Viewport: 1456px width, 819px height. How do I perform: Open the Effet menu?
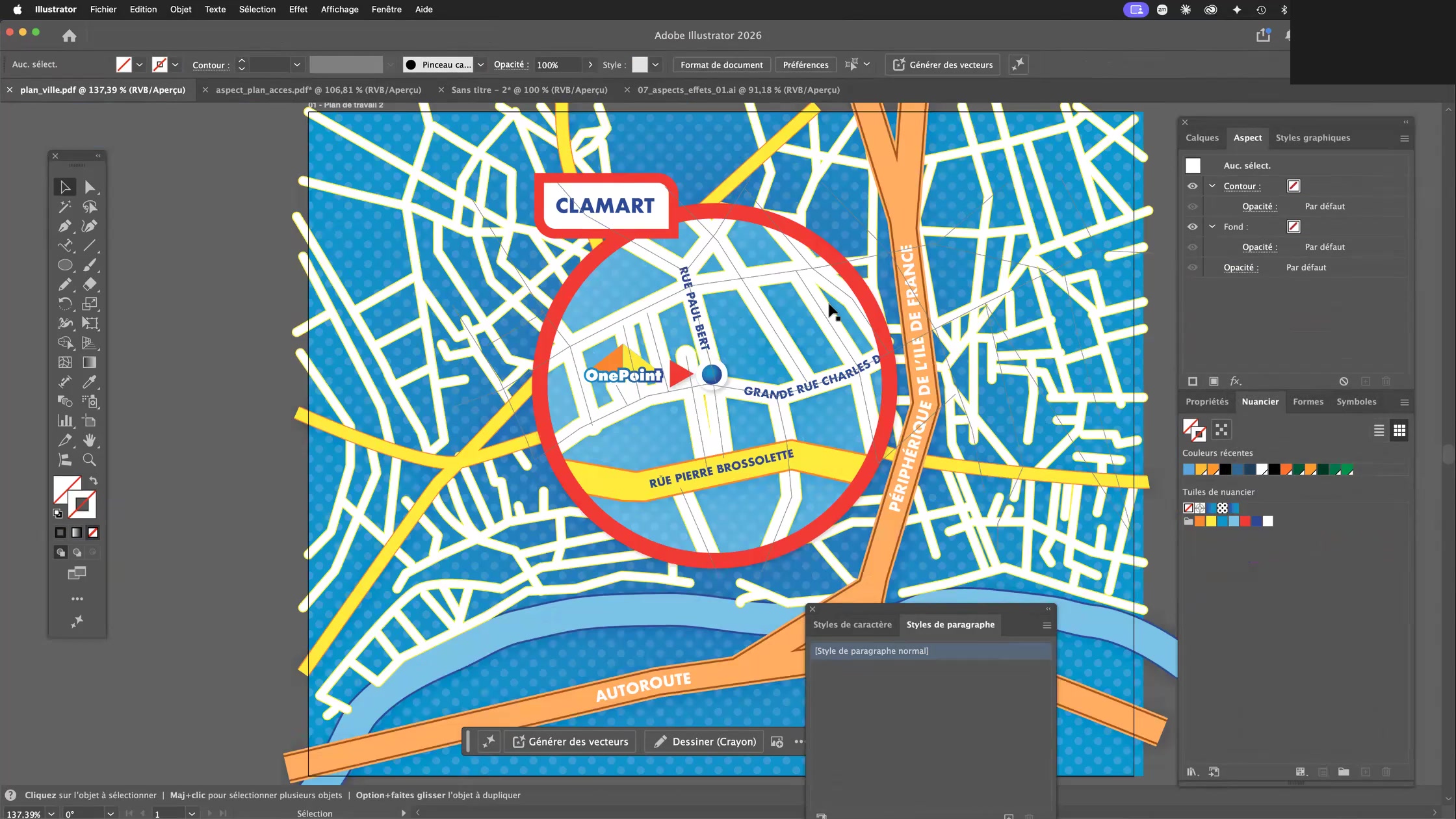click(x=298, y=9)
